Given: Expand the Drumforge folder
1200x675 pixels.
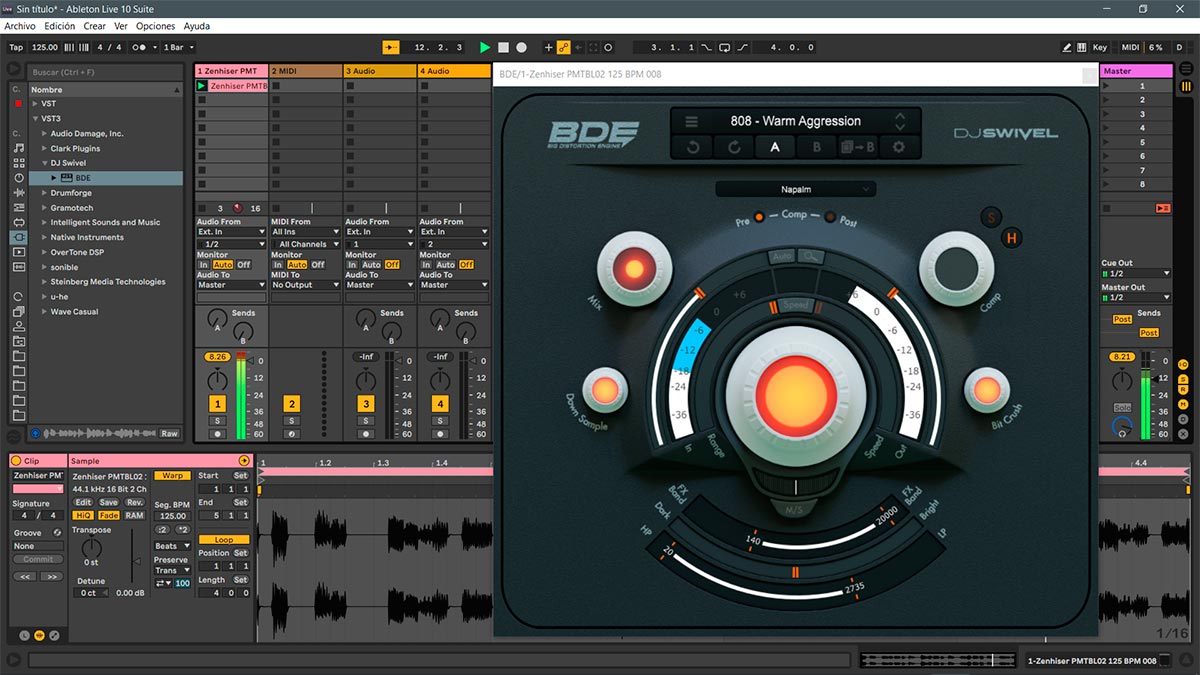Looking at the screenshot, I should [45, 193].
